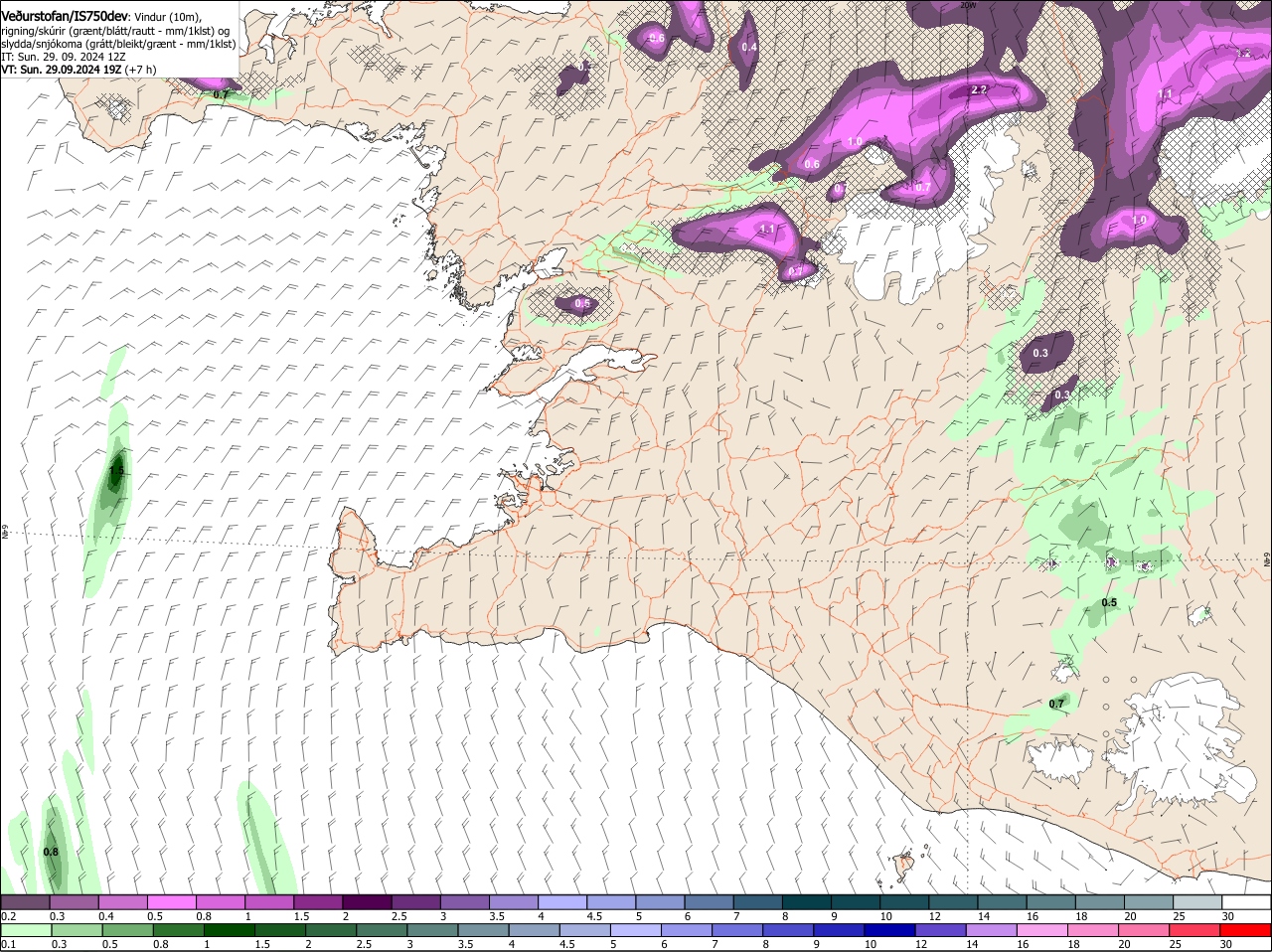Select the top-row legend swatch labeled 12
Screen dimensions: 1272x952
point(955,901)
